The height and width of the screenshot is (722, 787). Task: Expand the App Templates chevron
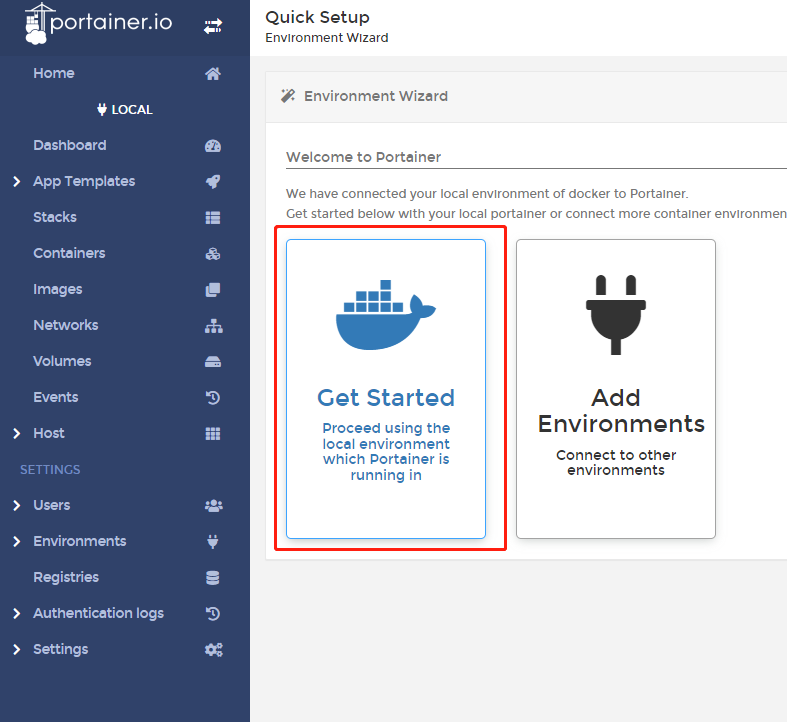[x=17, y=181]
